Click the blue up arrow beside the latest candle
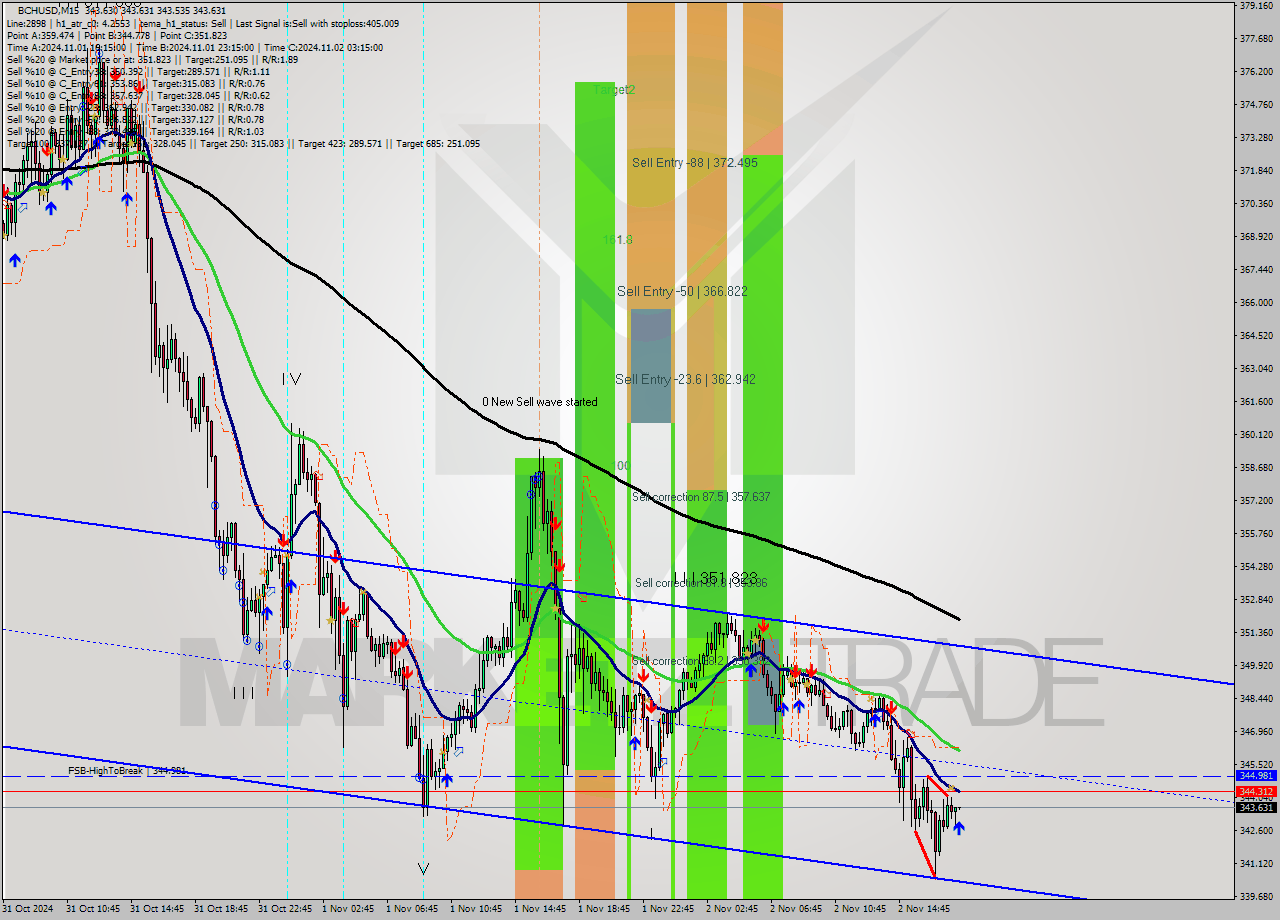This screenshot has height=920, width=1280. [x=959, y=828]
